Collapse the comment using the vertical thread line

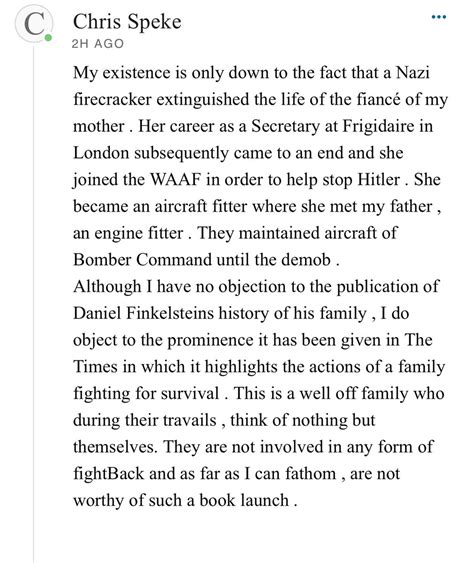[34, 303]
